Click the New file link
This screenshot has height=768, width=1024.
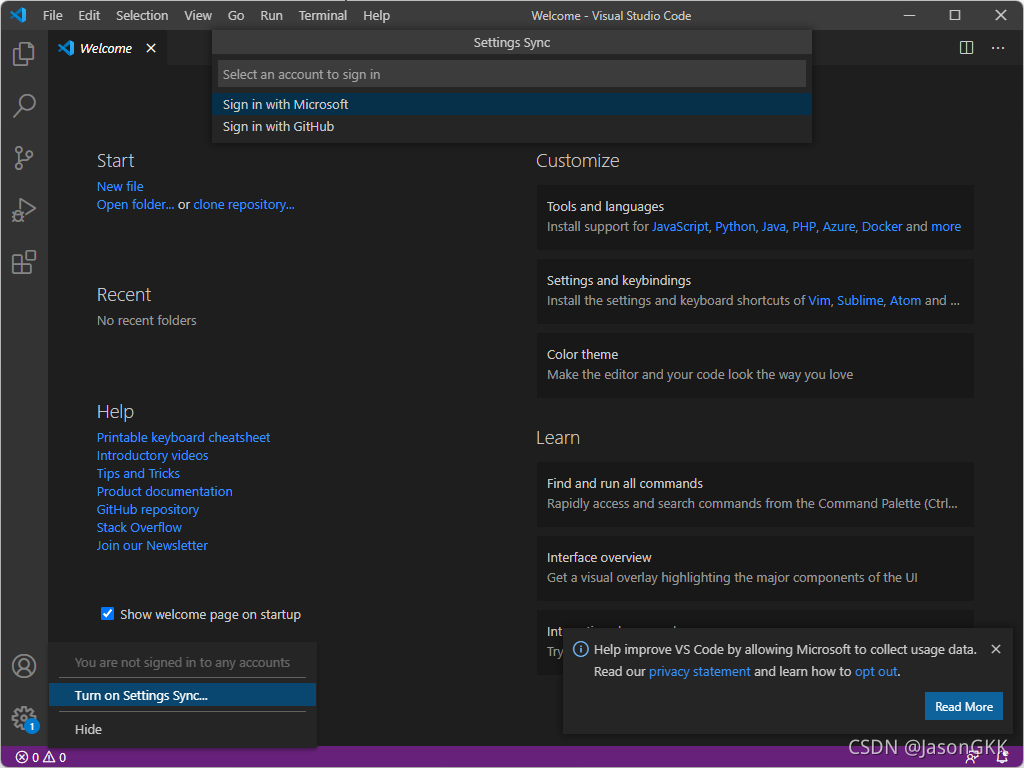click(x=120, y=187)
